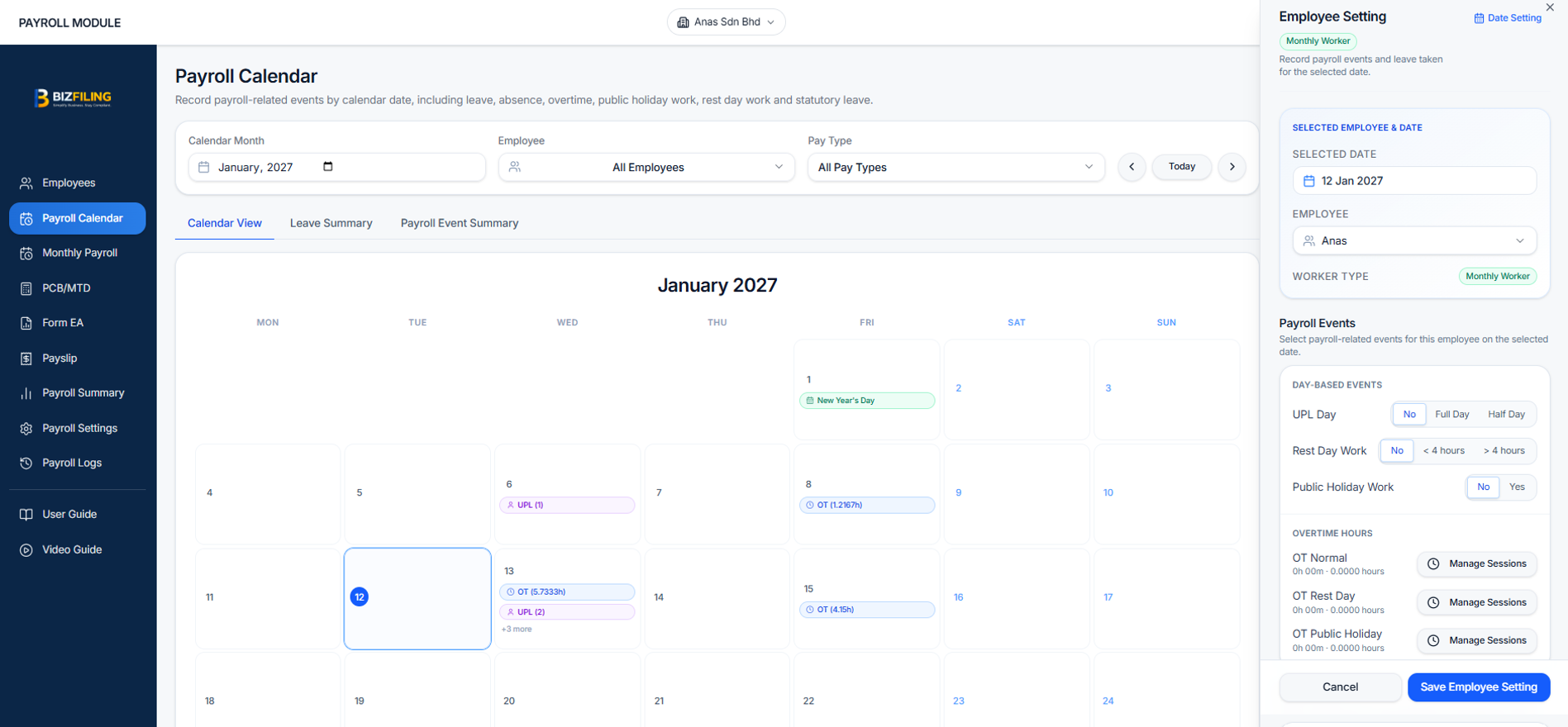The width and height of the screenshot is (1568, 727).
Task: Click the Selected Date 12 Jan 2027 field
Action: click(1414, 181)
